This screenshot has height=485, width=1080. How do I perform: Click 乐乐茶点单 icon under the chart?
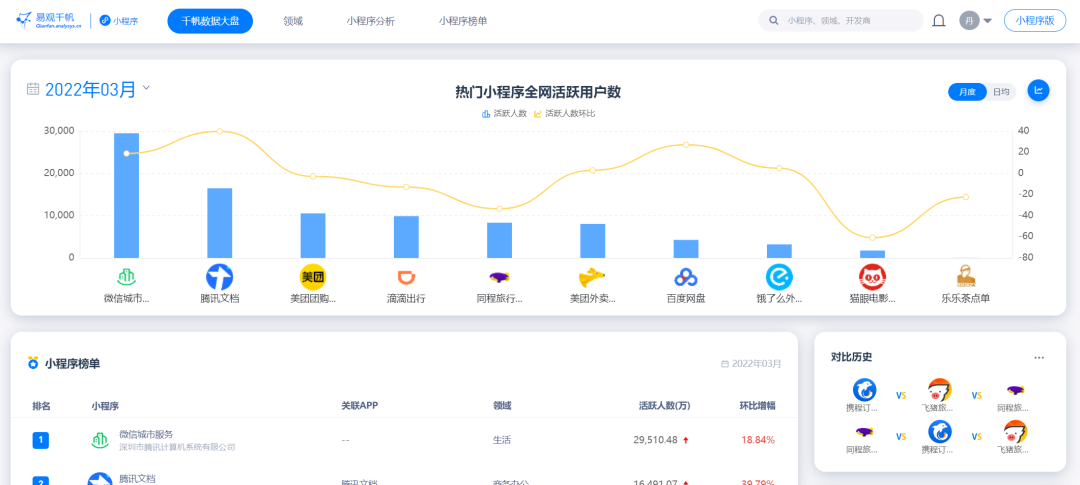click(x=966, y=276)
